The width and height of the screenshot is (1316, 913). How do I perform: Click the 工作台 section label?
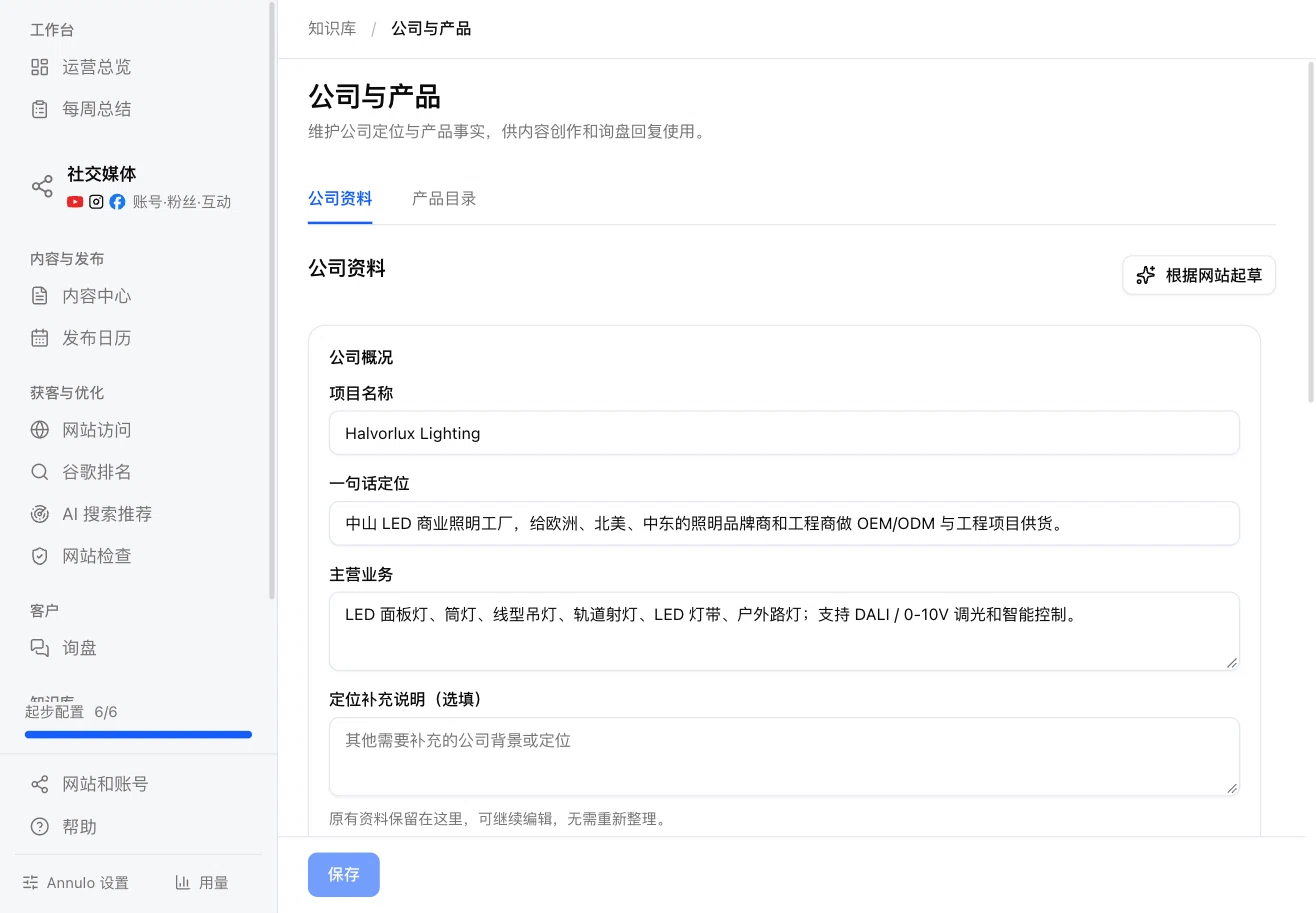[52, 30]
